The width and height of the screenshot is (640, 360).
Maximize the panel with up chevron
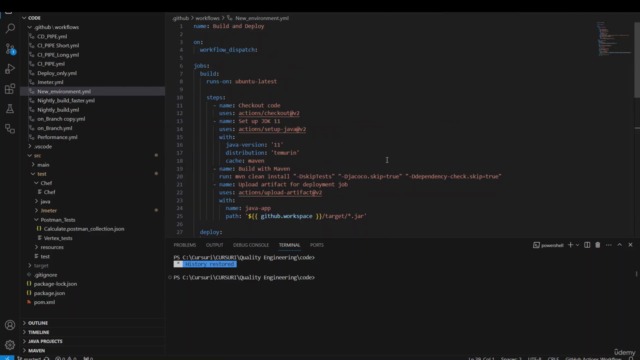coord(620,245)
